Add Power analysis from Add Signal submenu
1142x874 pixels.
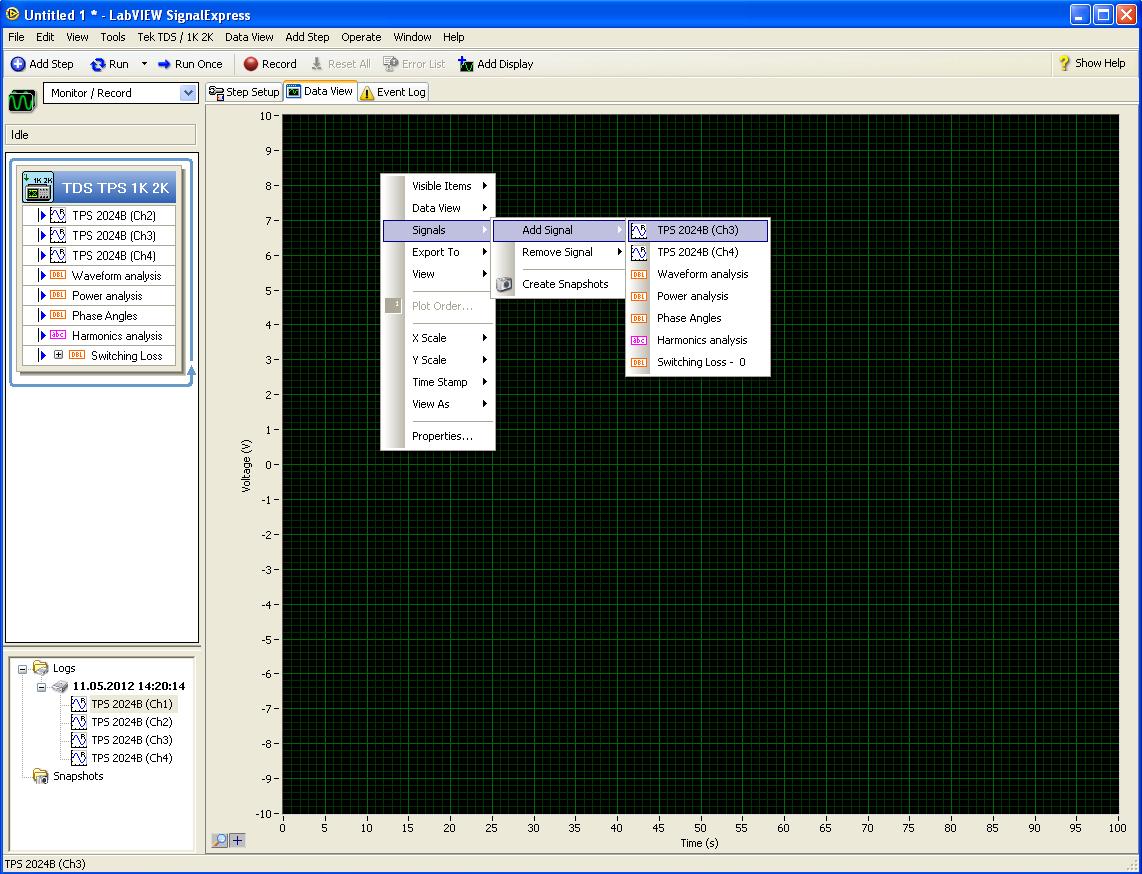[698, 296]
